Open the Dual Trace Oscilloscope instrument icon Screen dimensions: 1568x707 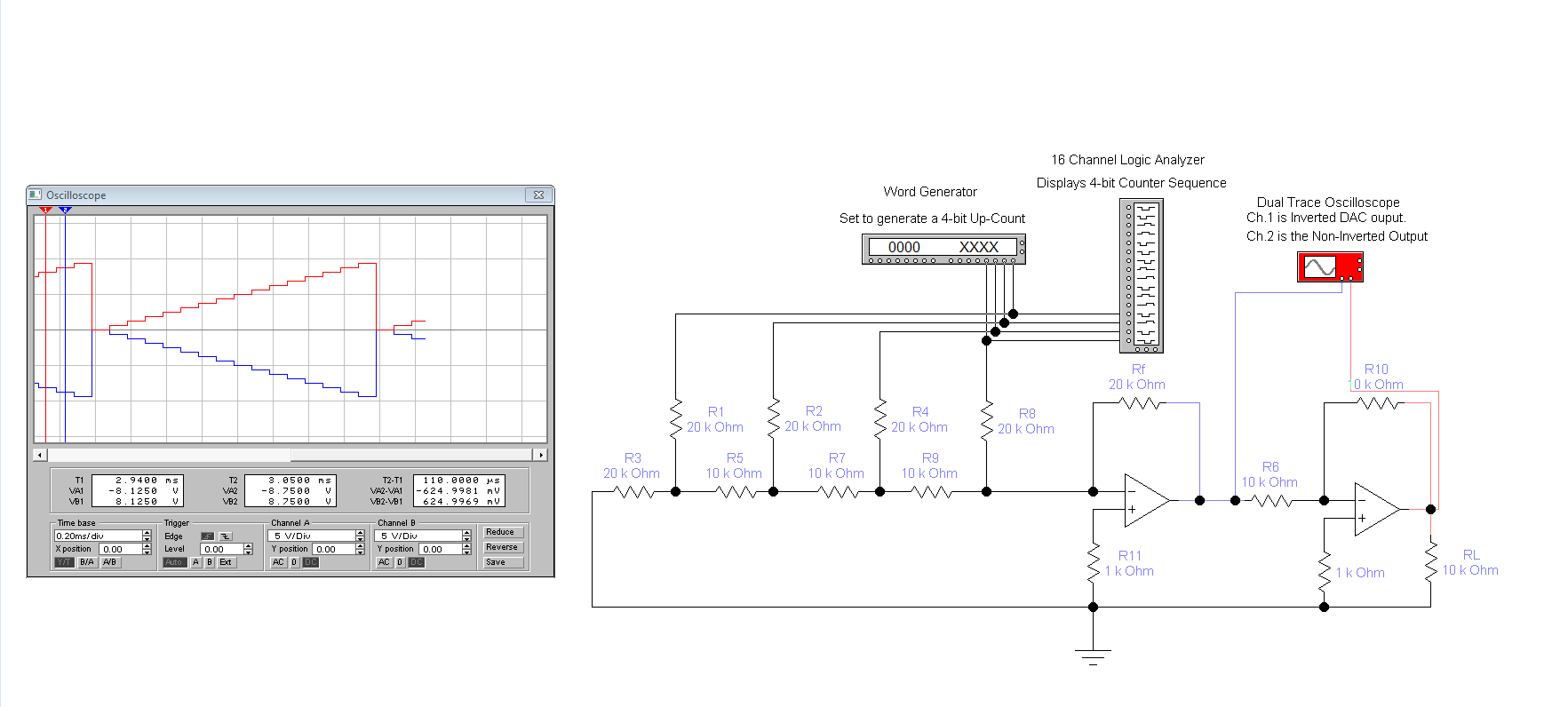pyautogui.click(x=1330, y=266)
